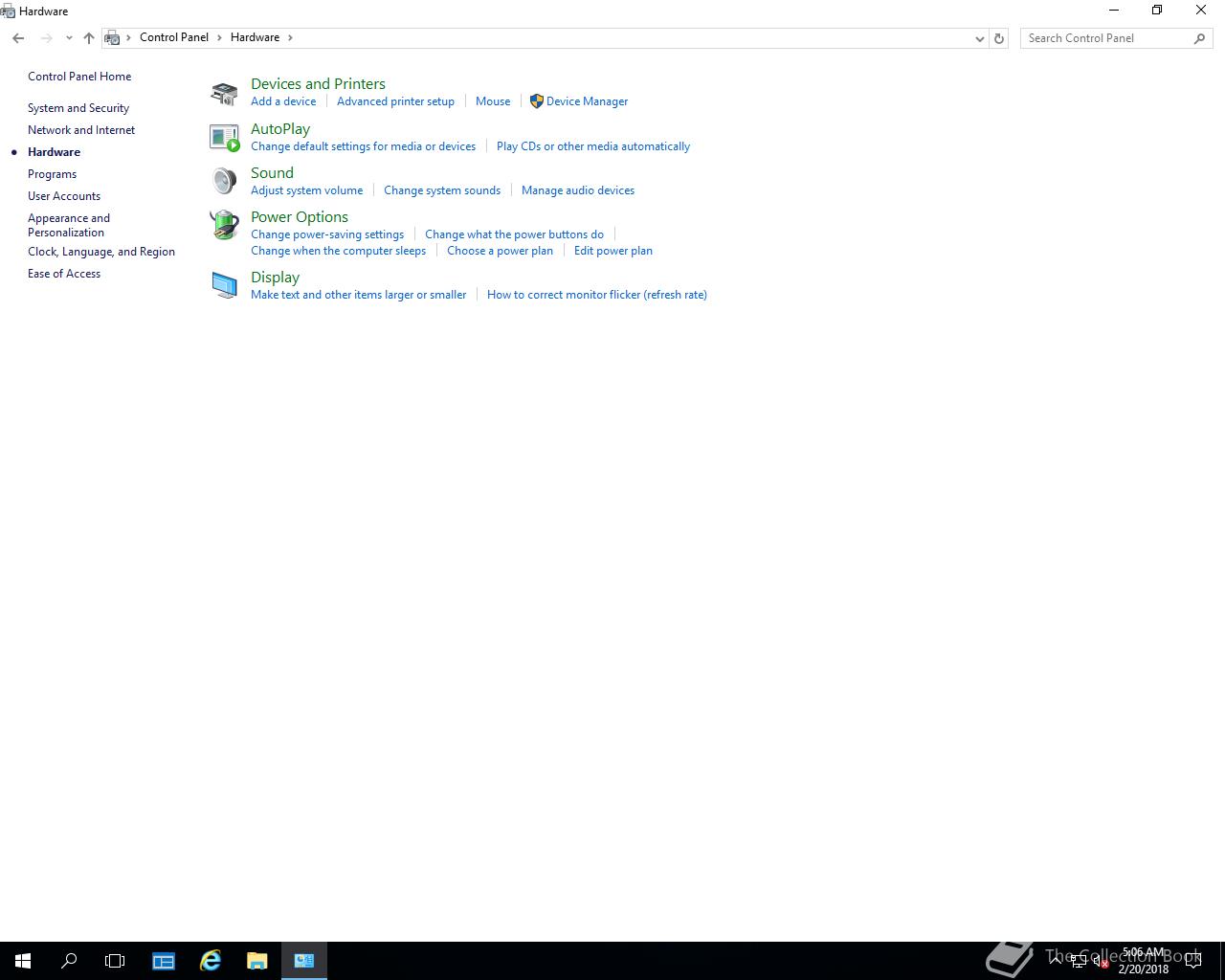Image resolution: width=1225 pixels, height=980 pixels.
Task: Go back using the back arrow
Action: tap(18, 38)
